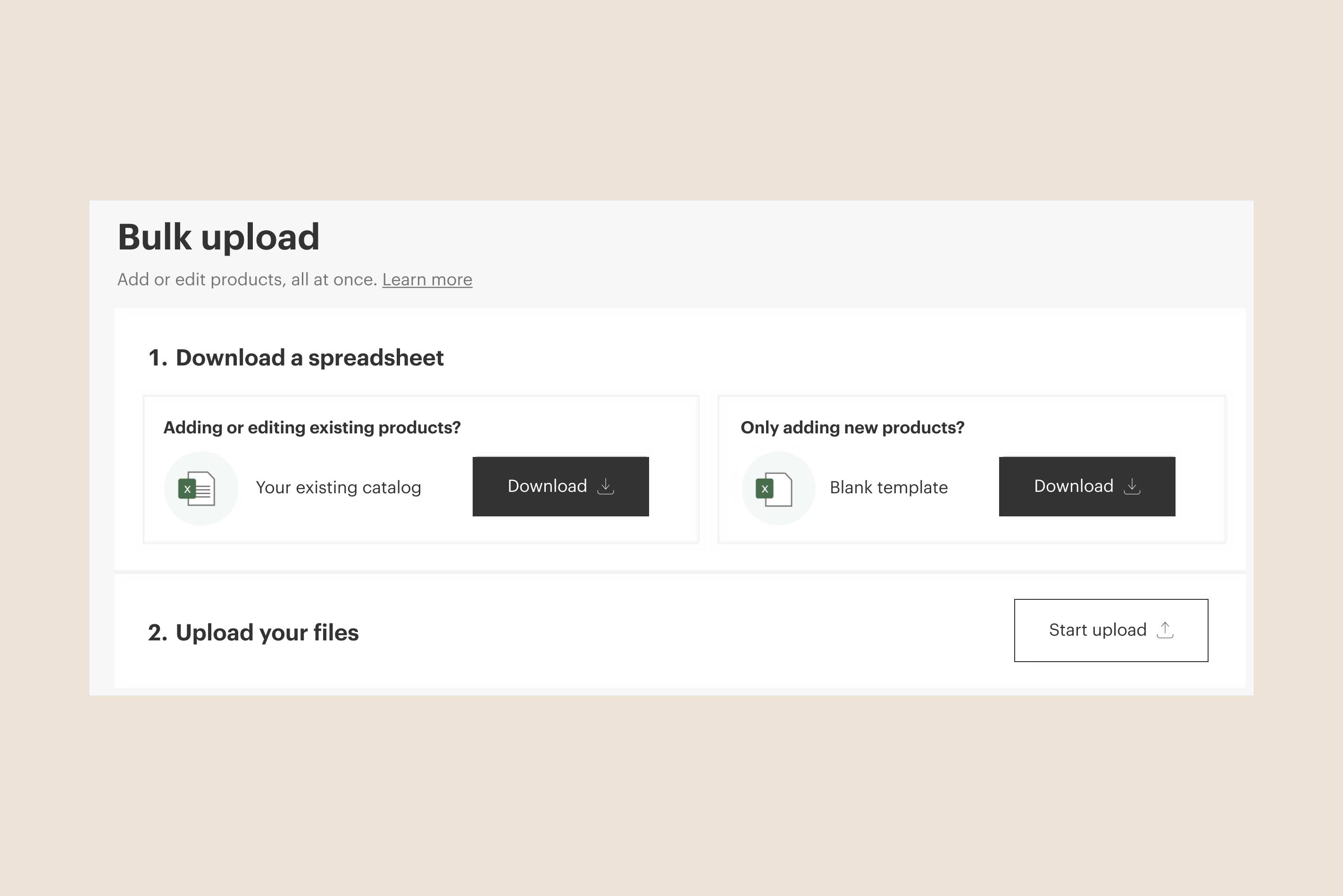Click the "Upload your files" section title
This screenshot has height=896, width=1343.
tap(267, 632)
